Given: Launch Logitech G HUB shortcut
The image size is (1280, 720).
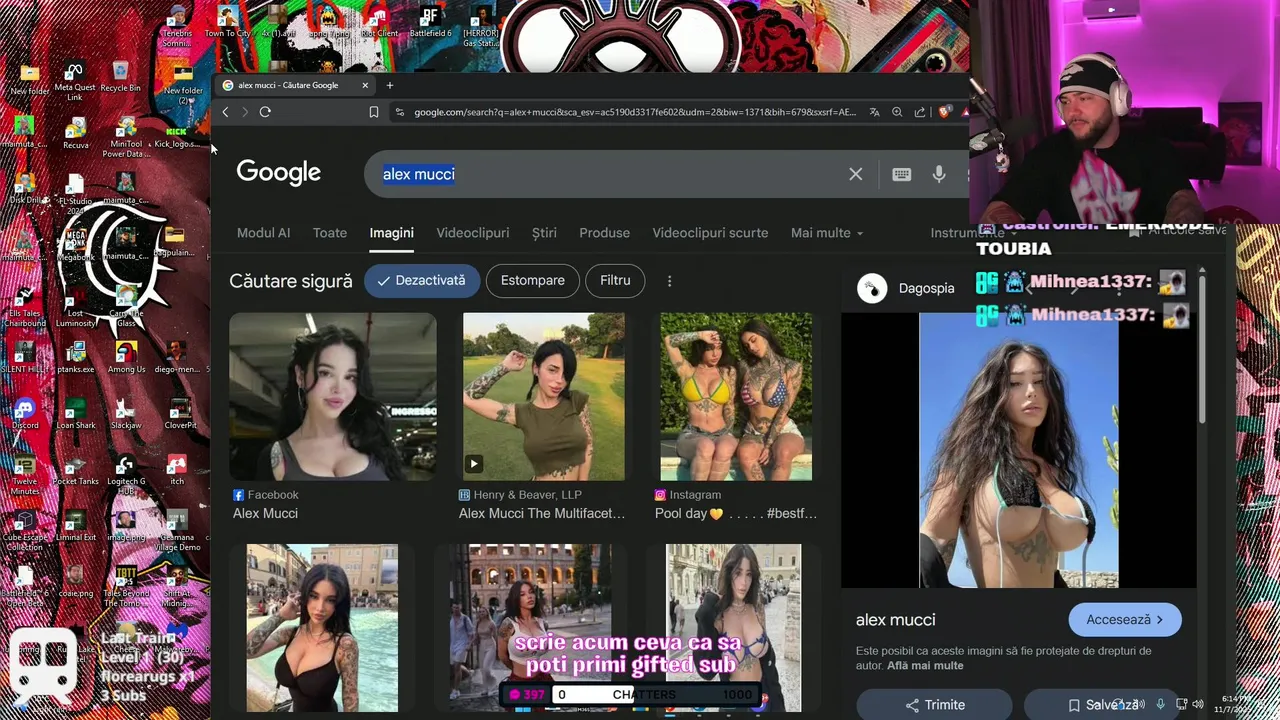Looking at the screenshot, I should click(126, 475).
